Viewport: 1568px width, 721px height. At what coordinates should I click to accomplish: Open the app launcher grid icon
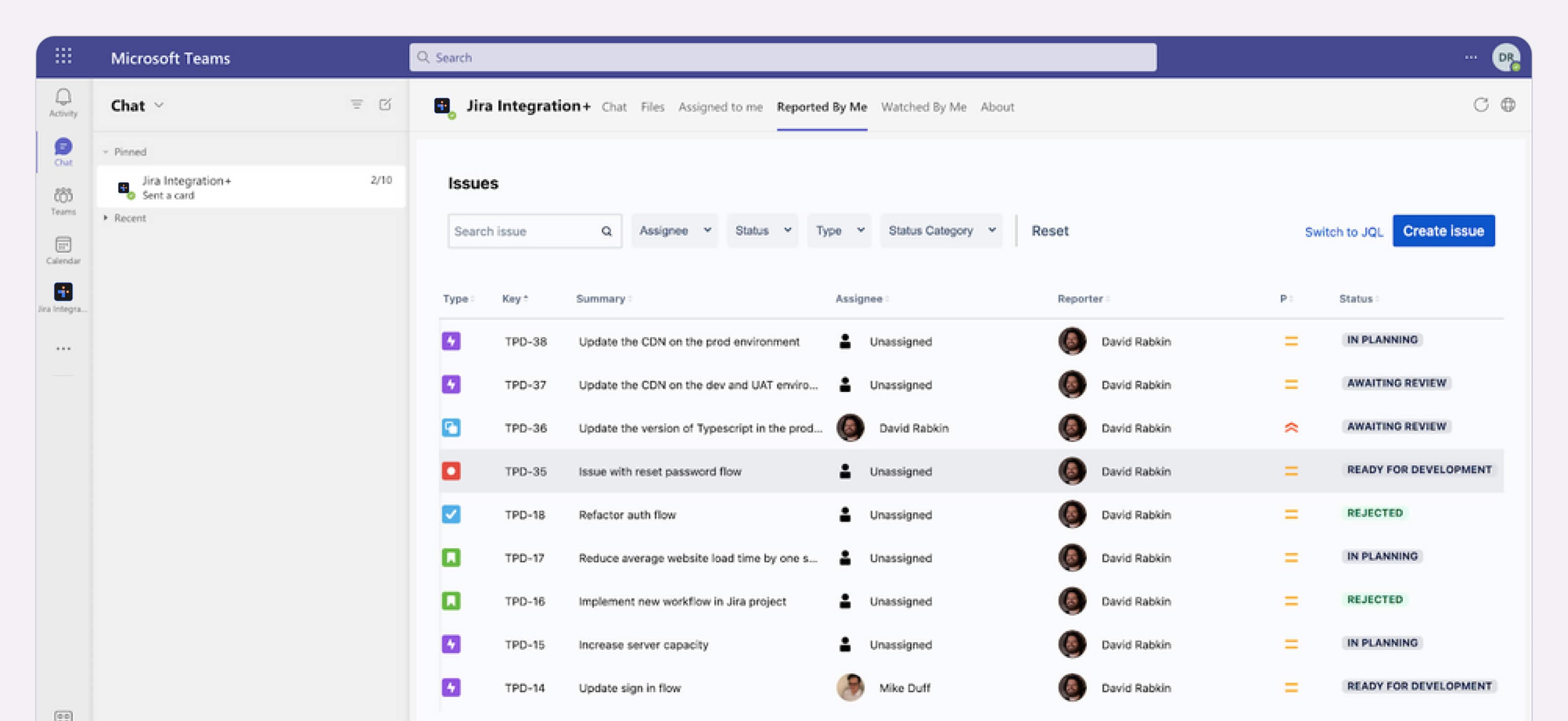[63, 56]
